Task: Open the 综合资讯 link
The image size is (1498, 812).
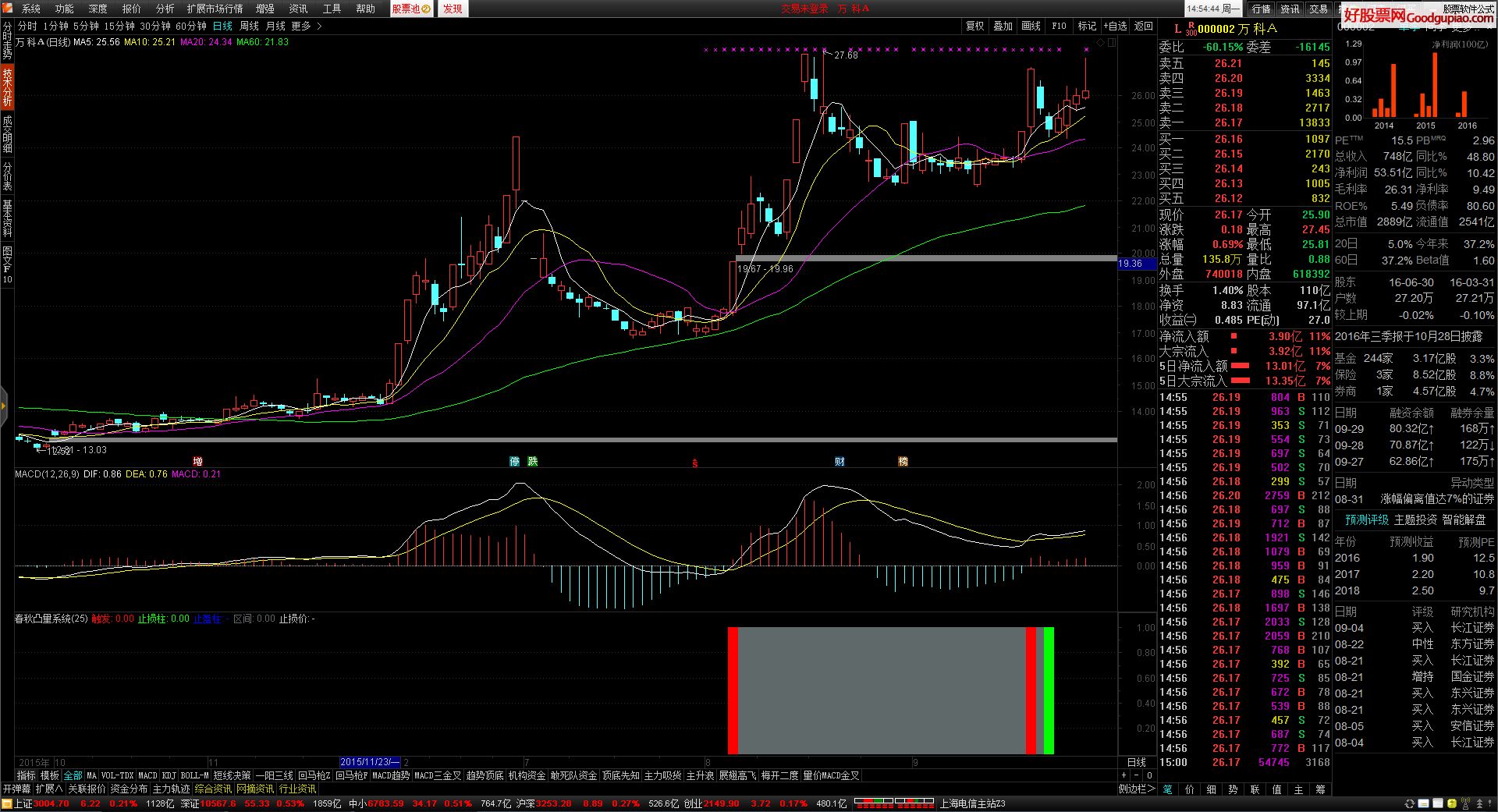Action: 213,789
